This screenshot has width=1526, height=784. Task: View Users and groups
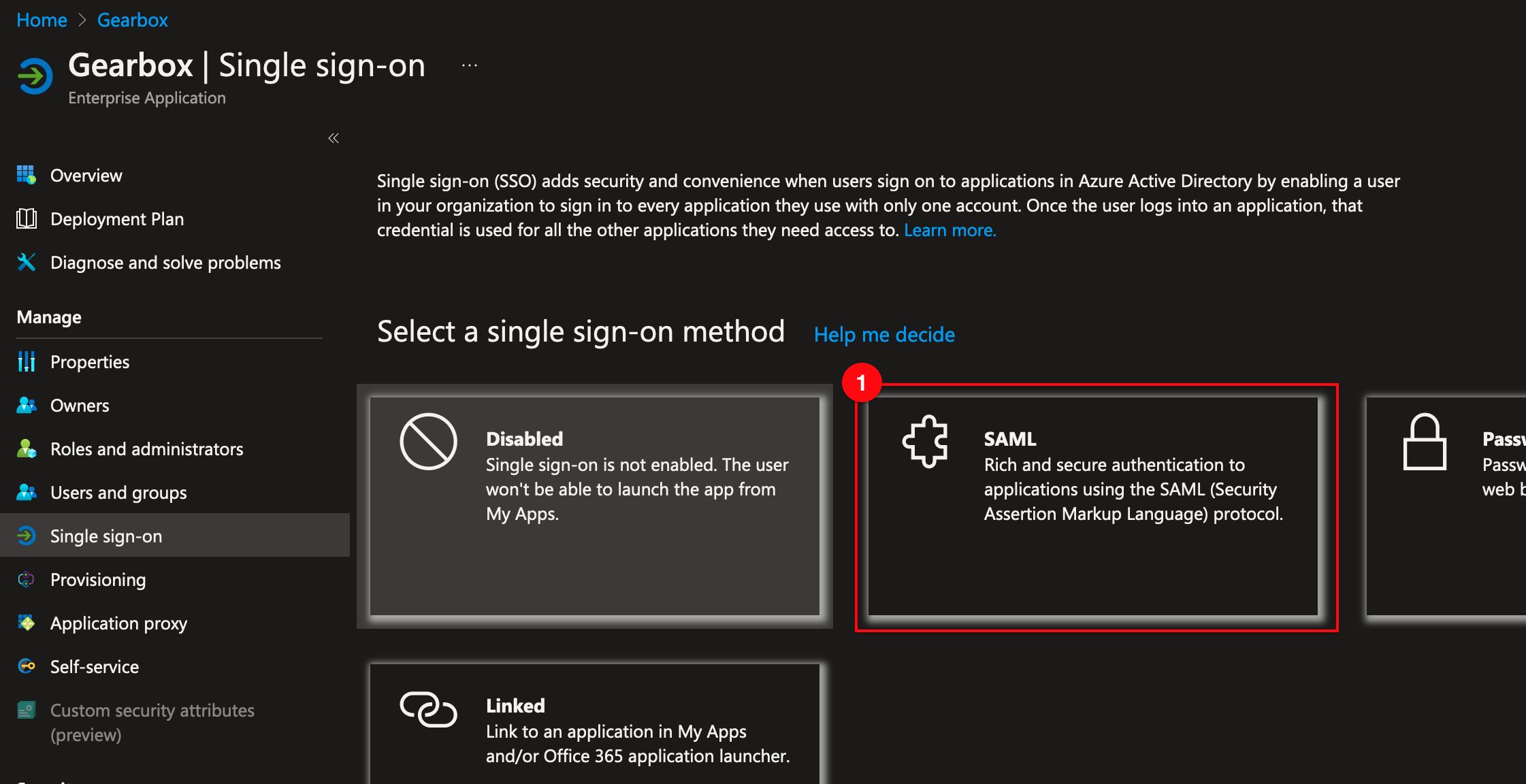tap(118, 492)
